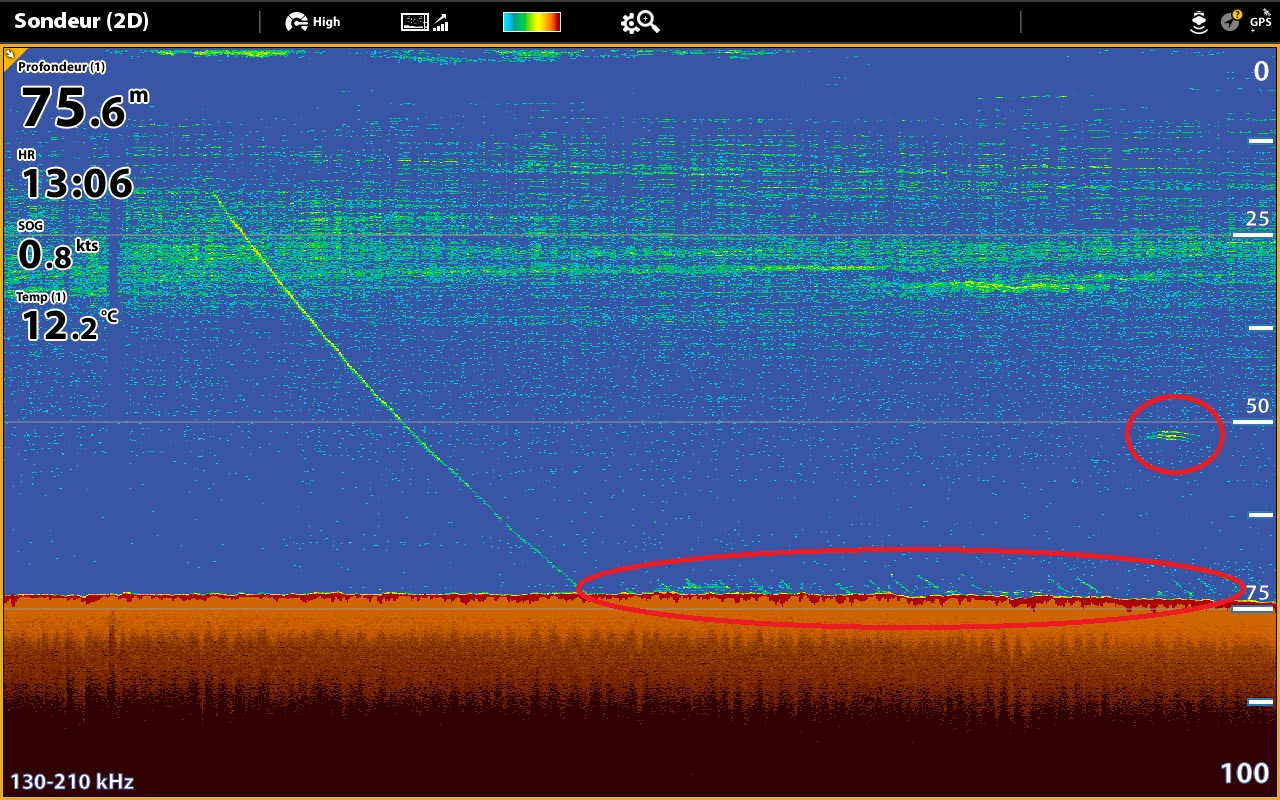
Task: Select the HR 13:06 time readout
Action: tap(76, 175)
